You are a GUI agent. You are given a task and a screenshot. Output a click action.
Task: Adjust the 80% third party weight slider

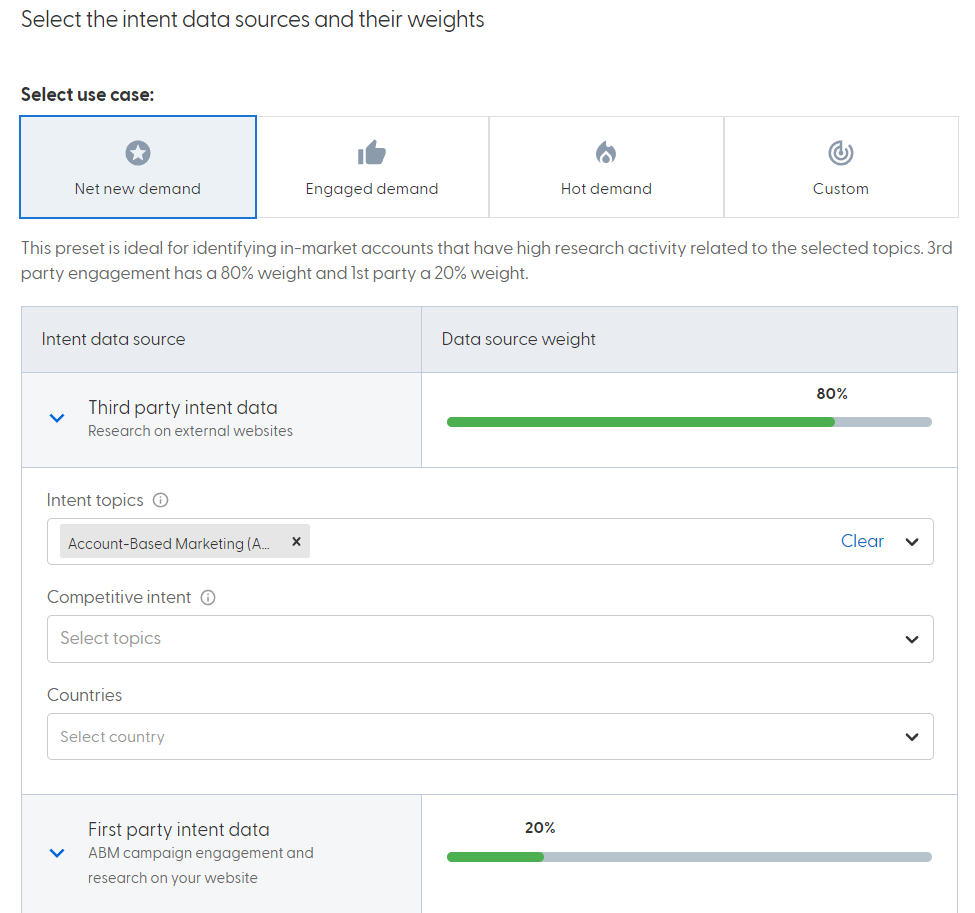point(833,421)
